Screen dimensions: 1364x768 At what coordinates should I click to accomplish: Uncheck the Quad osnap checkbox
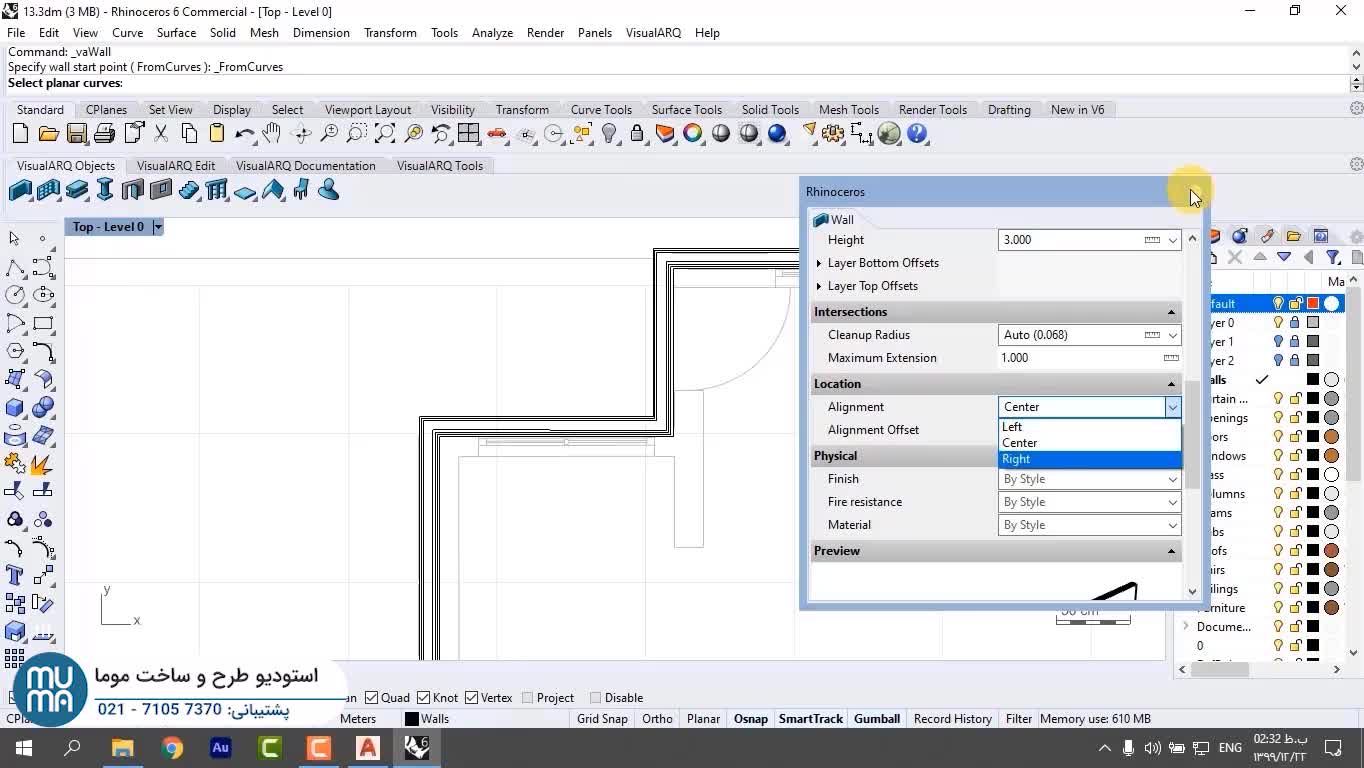[x=372, y=698]
